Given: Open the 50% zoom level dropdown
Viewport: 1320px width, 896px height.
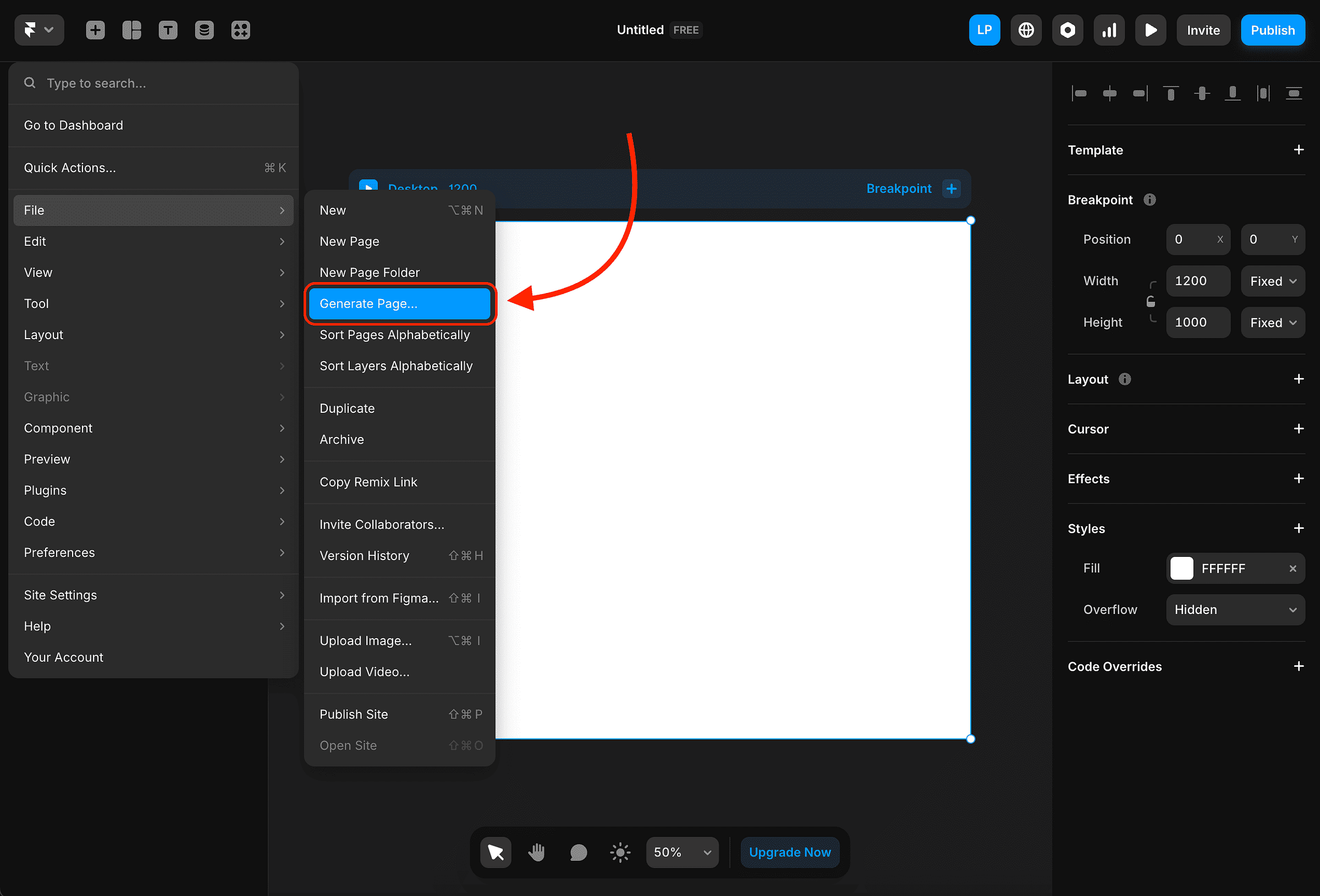Looking at the screenshot, I should tap(681, 852).
